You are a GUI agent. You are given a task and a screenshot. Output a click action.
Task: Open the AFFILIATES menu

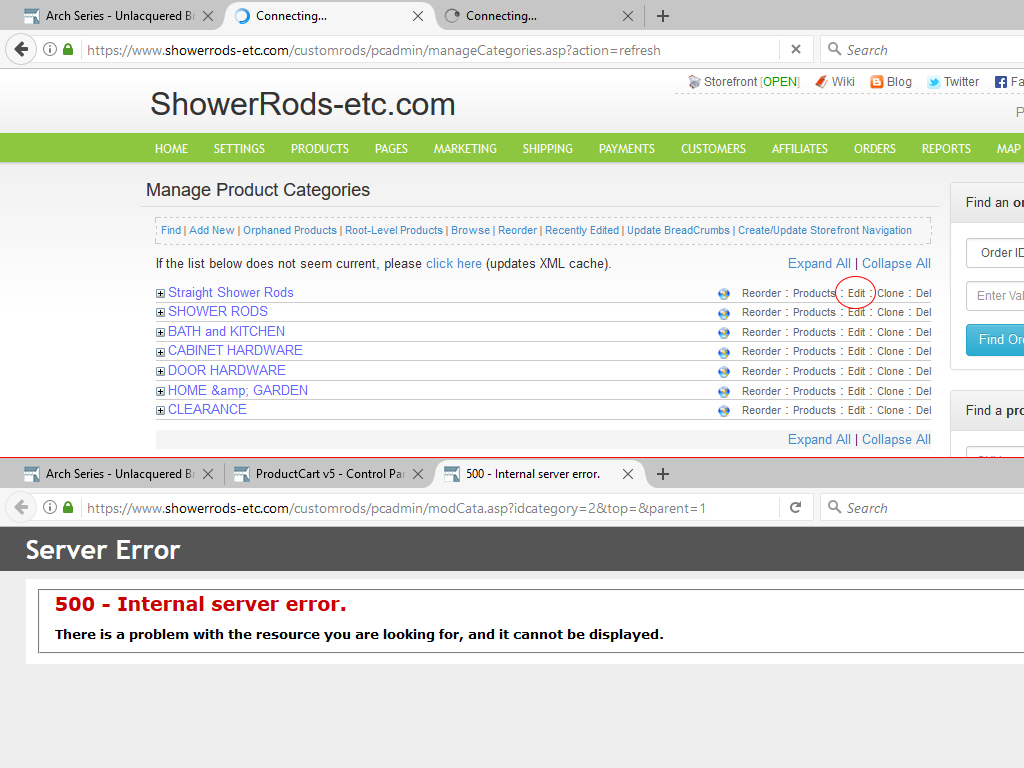799,149
